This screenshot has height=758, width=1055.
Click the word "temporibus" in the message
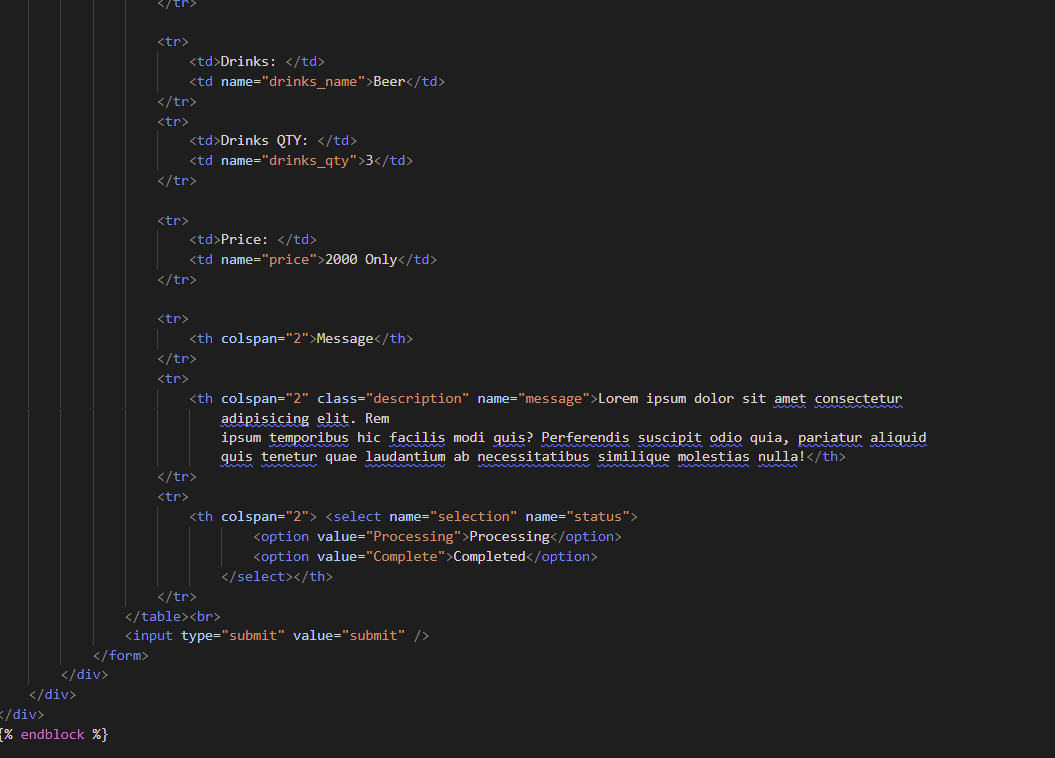[x=309, y=438]
